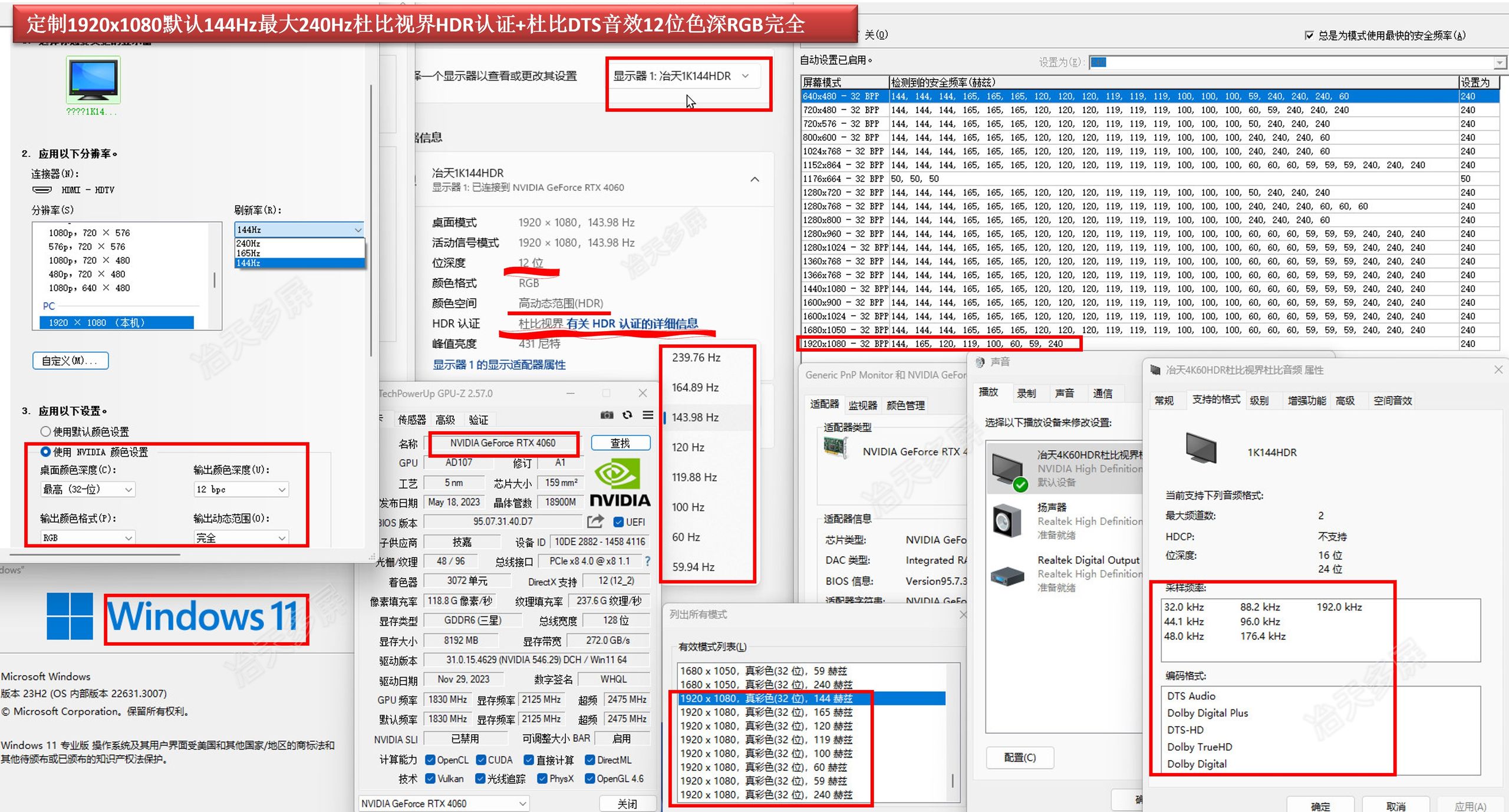Image resolution: width=1509 pixels, height=812 pixels.
Task: Open 有关 HDR 认证的详细信息 link
Action: [632, 323]
